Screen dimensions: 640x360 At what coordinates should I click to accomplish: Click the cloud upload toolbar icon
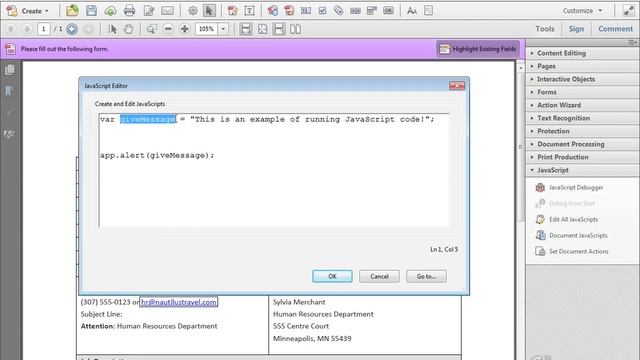tap(110, 11)
